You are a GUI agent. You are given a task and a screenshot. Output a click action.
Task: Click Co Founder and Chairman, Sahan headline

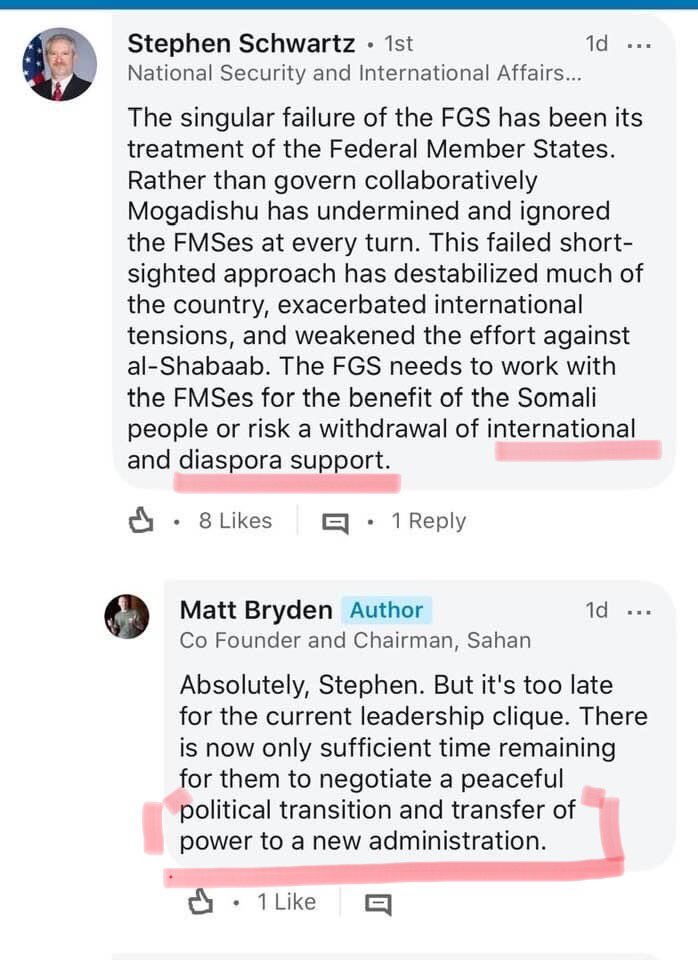[355, 641]
